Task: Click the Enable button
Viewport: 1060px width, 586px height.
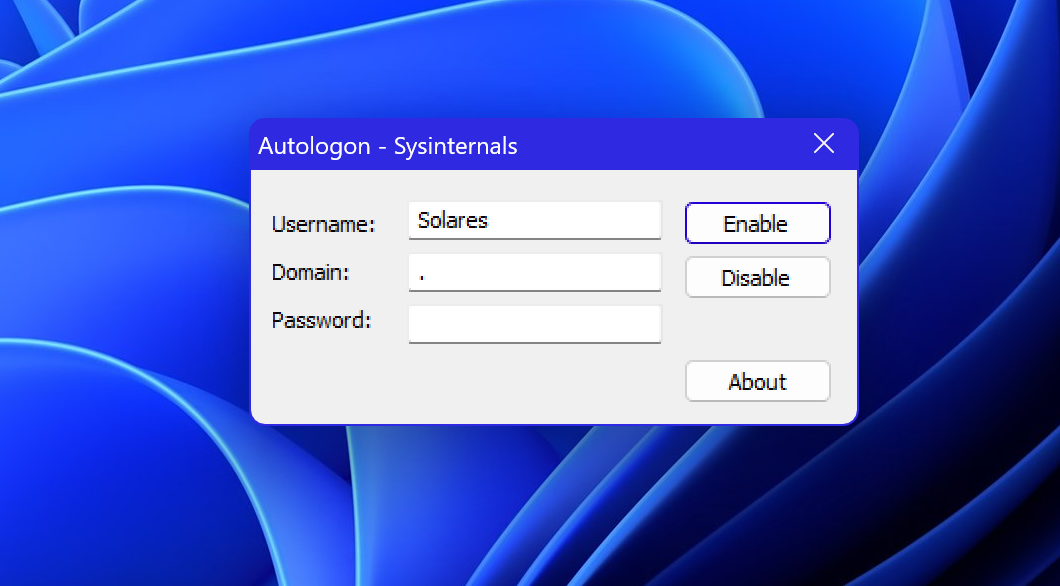Action: (757, 223)
